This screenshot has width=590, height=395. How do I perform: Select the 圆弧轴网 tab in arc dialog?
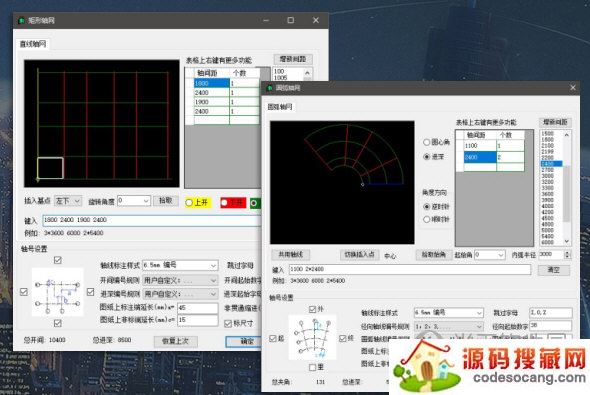coord(280,107)
